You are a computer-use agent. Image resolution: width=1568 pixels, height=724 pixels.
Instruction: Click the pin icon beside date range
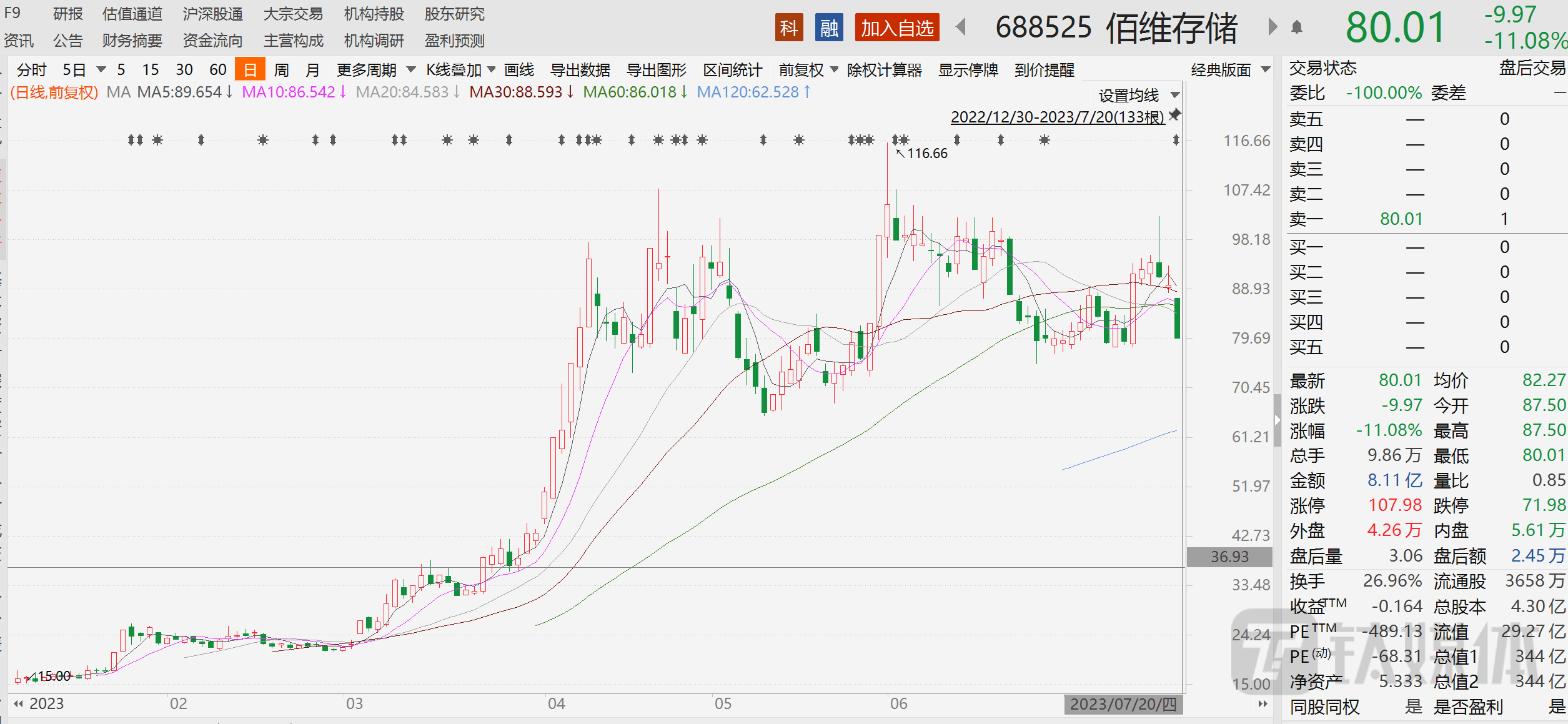click(1175, 114)
